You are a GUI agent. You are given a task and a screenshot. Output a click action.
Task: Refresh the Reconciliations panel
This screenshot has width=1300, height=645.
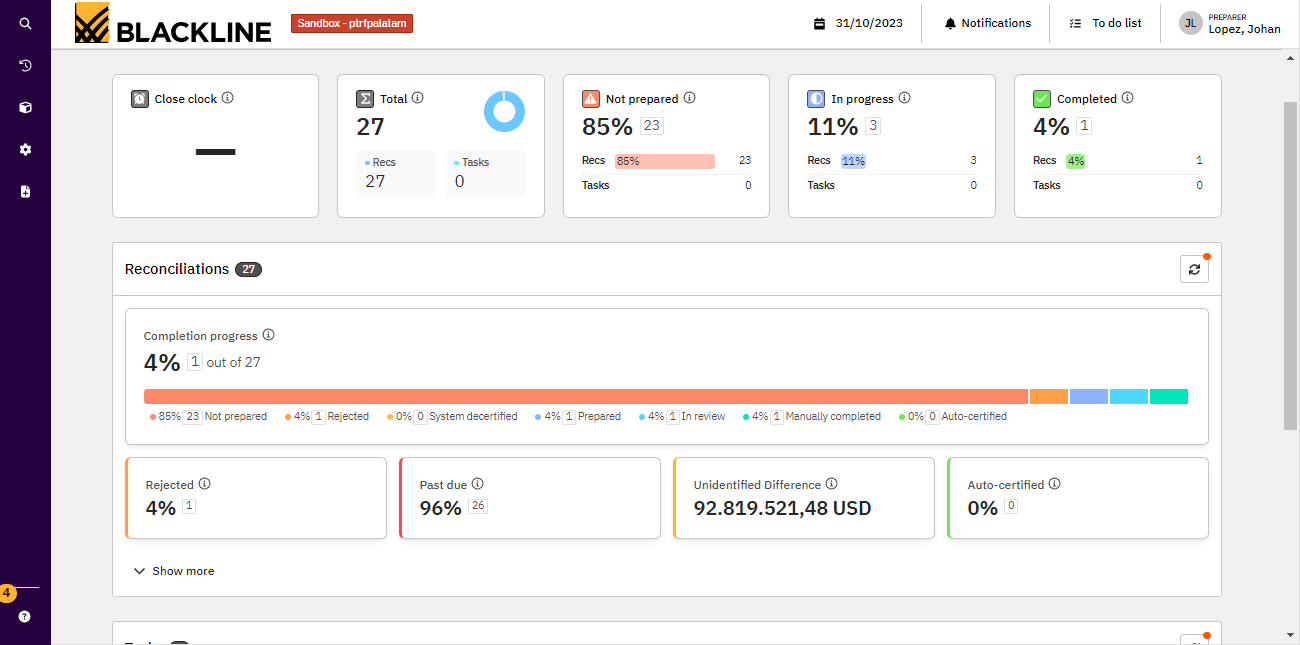coord(1194,269)
